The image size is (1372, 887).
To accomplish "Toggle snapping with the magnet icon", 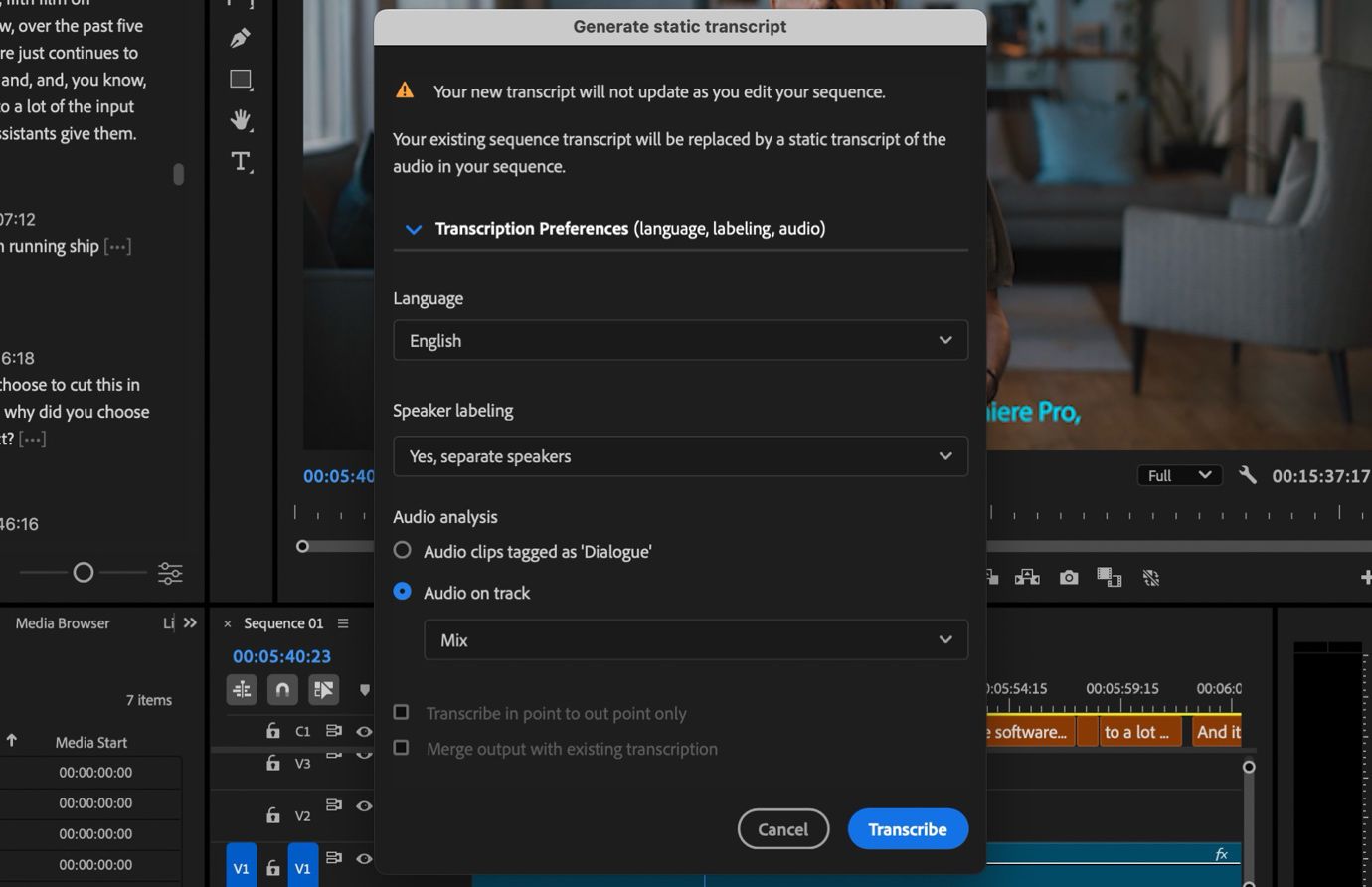I will point(282,689).
